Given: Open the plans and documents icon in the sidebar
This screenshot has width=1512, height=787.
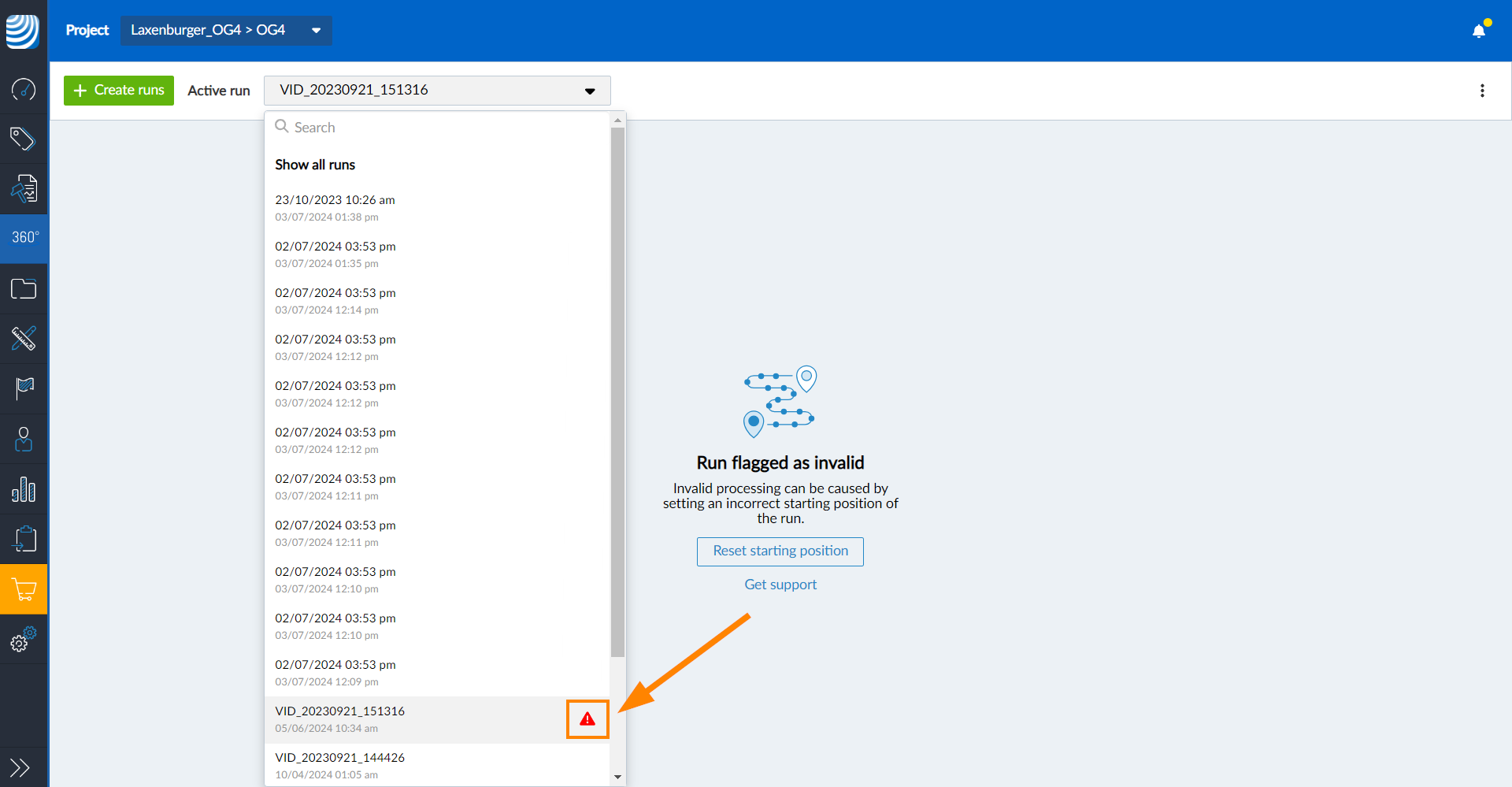Looking at the screenshot, I should tap(24, 188).
